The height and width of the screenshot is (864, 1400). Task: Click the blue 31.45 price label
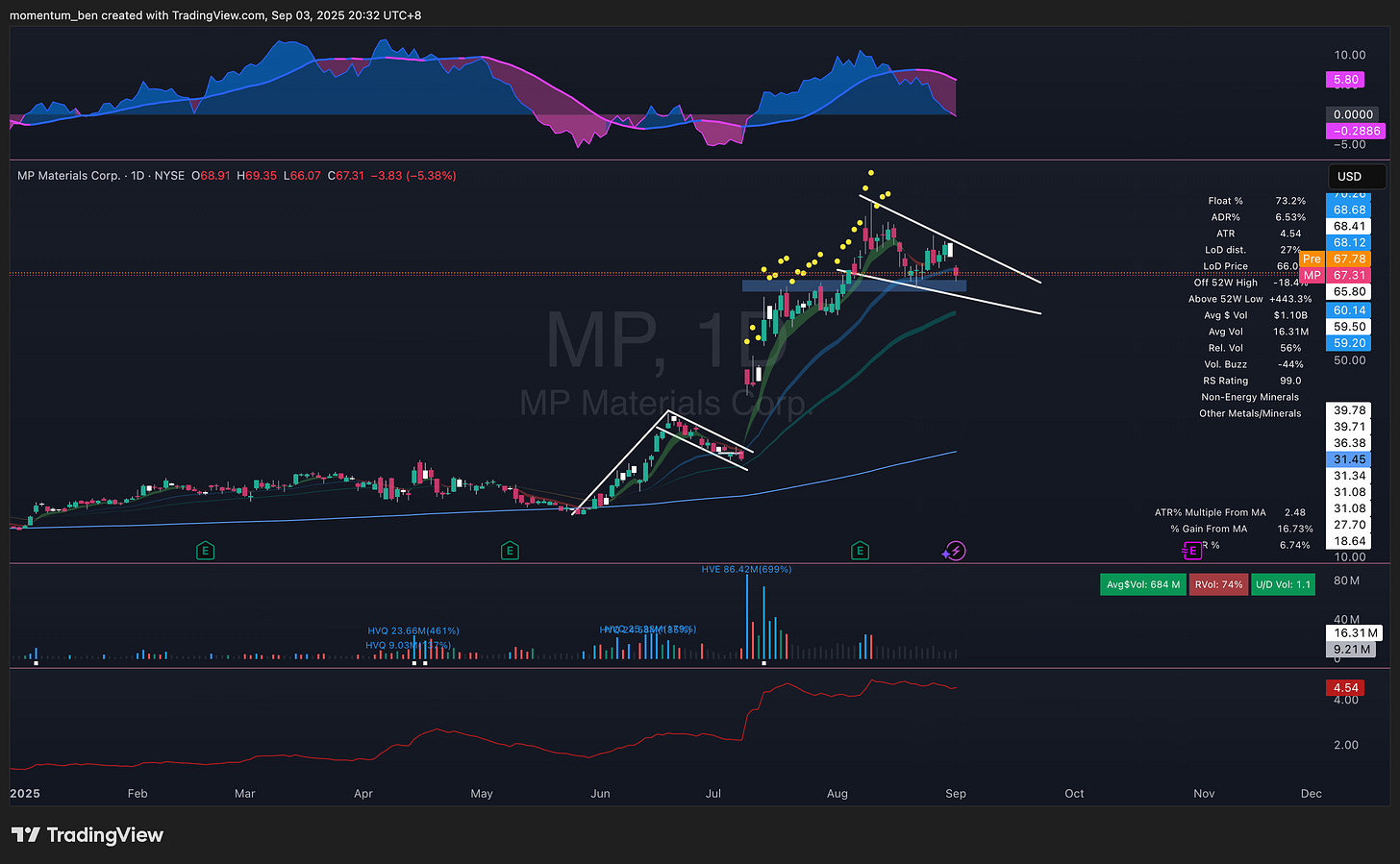point(1350,459)
